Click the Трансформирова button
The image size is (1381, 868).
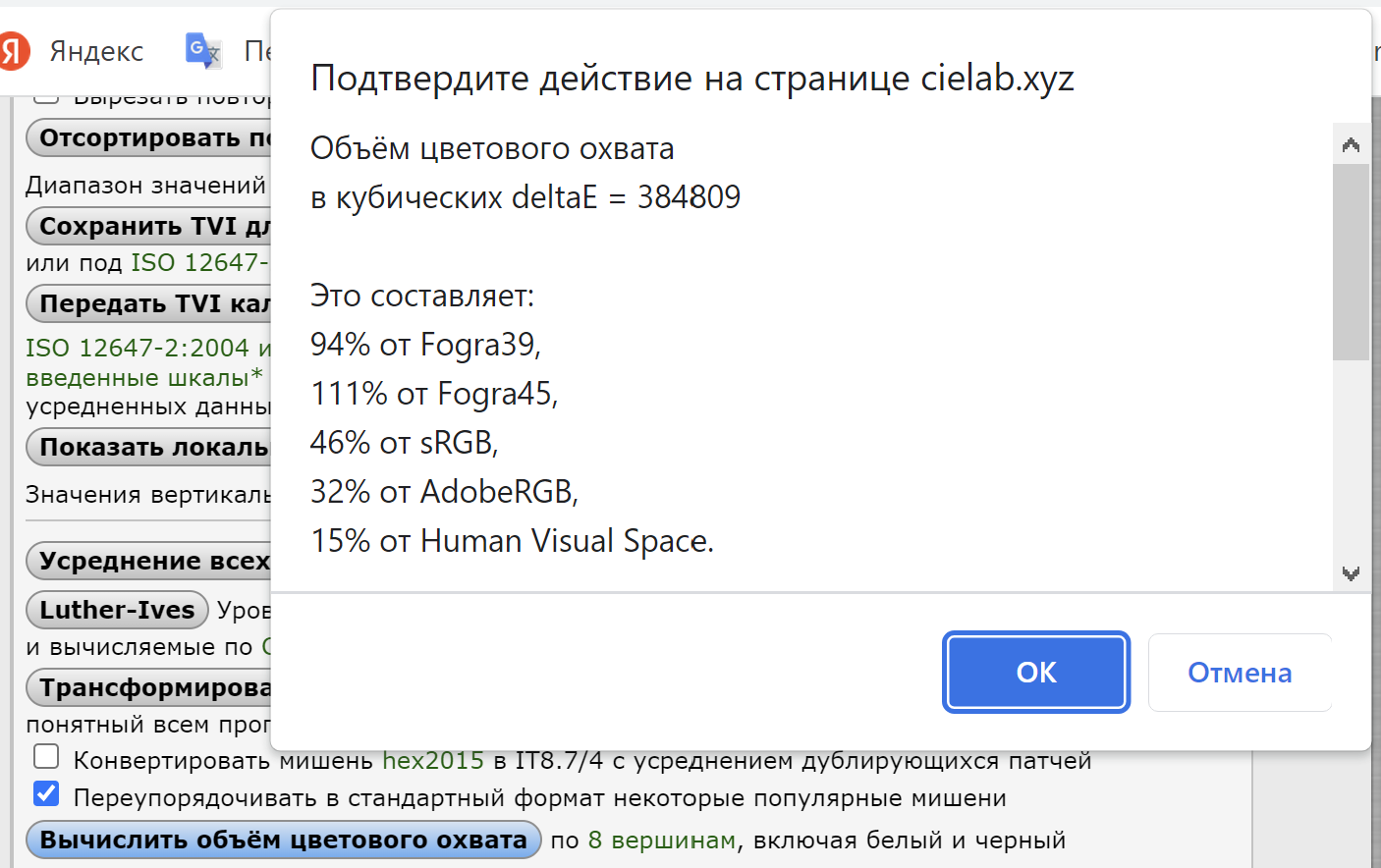pos(149,687)
